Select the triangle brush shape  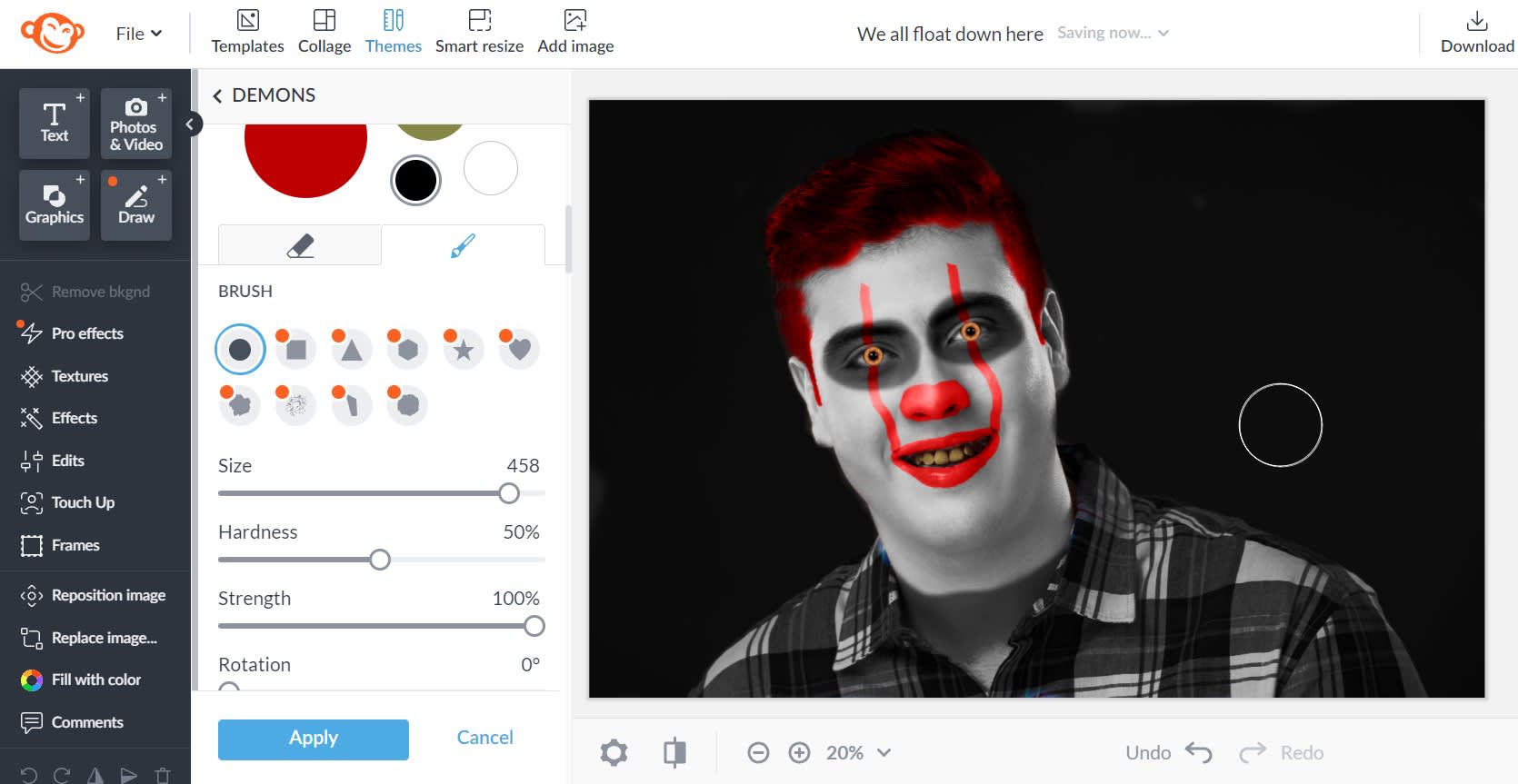coord(352,349)
